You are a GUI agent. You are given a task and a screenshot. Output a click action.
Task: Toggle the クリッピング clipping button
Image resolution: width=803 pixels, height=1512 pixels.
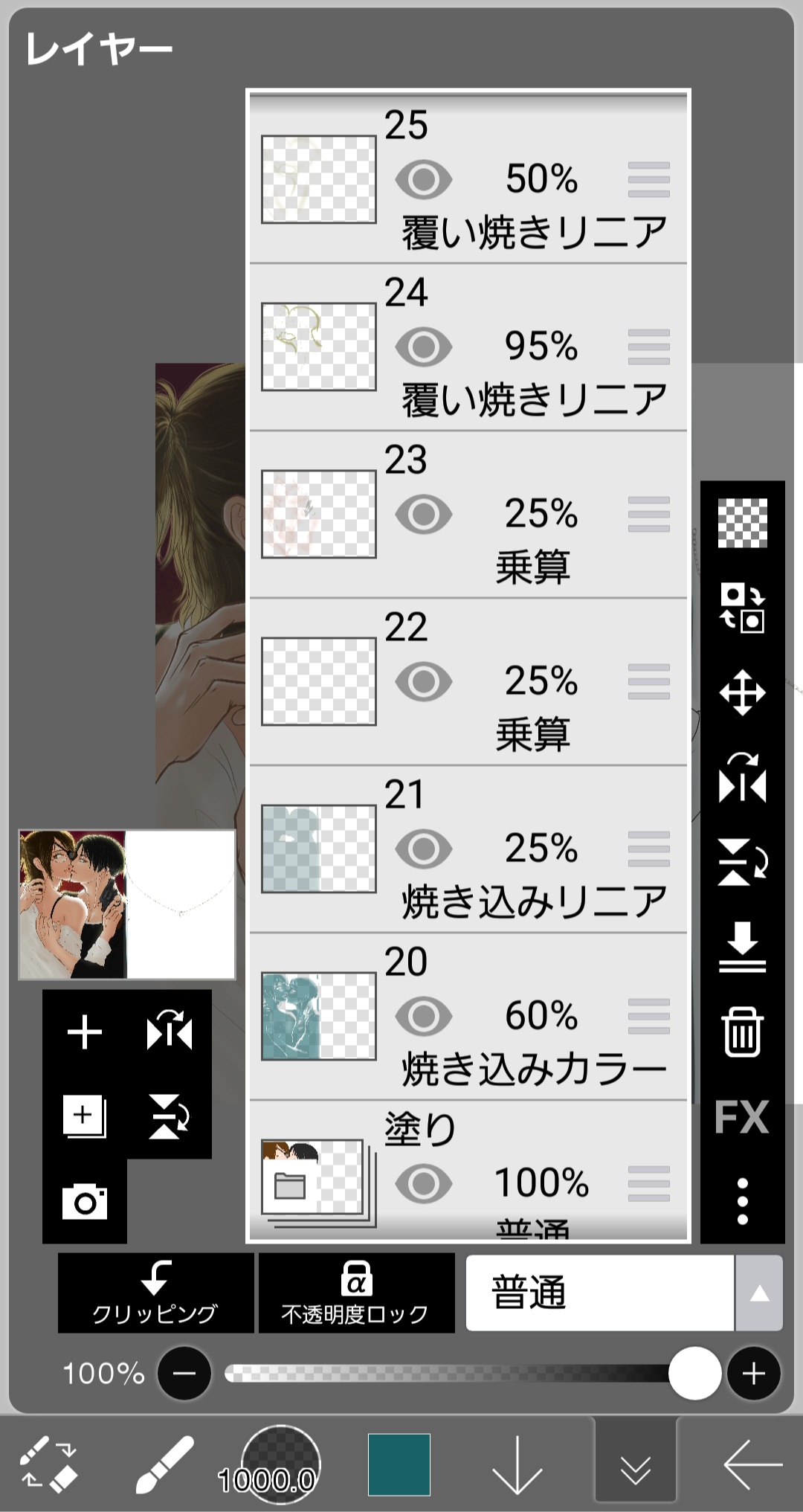point(155,1293)
